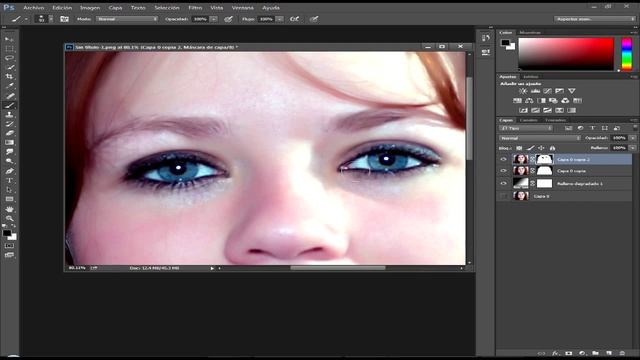This screenshot has width=640, height=360.
Task: Add a Color Balance adjustment
Action: tap(529, 100)
